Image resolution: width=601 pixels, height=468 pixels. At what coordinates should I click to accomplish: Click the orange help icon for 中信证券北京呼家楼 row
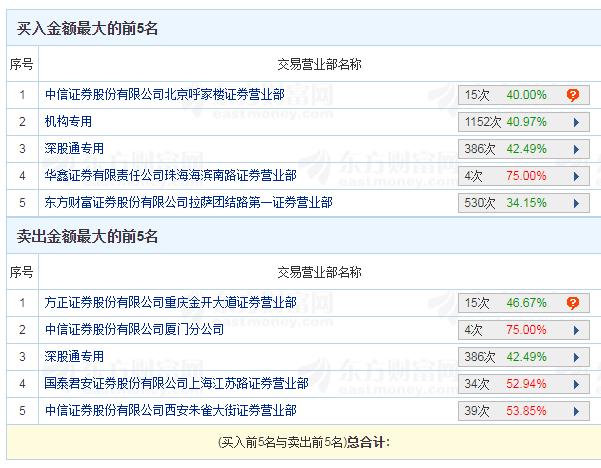[x=573, y=95]
